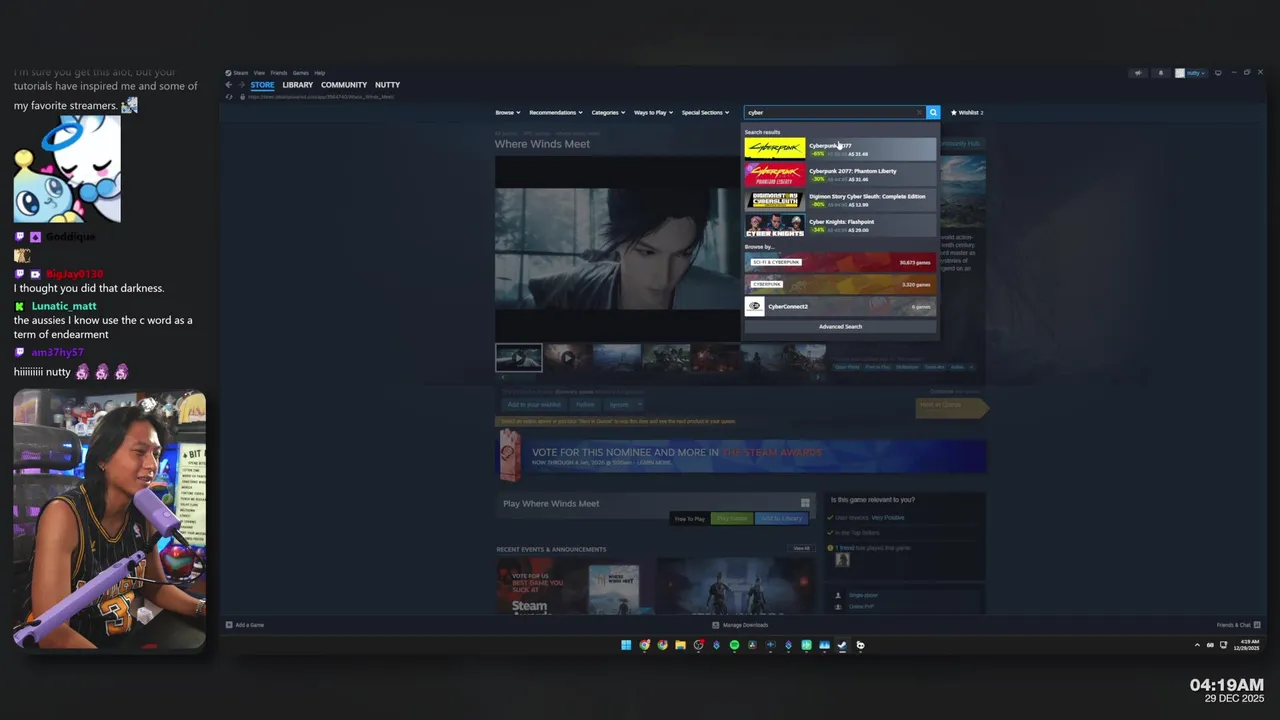Click the Windows platform icon in purchase box
The image size is (1280, 720).
[805, 503]
